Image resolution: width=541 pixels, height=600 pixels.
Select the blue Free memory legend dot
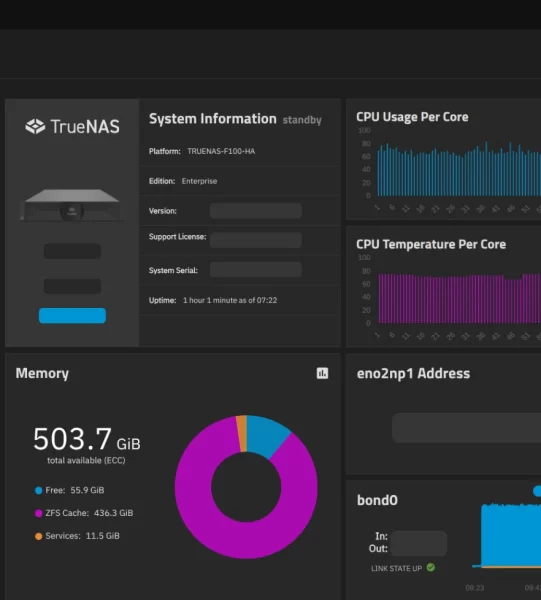[x=38, y=491]
